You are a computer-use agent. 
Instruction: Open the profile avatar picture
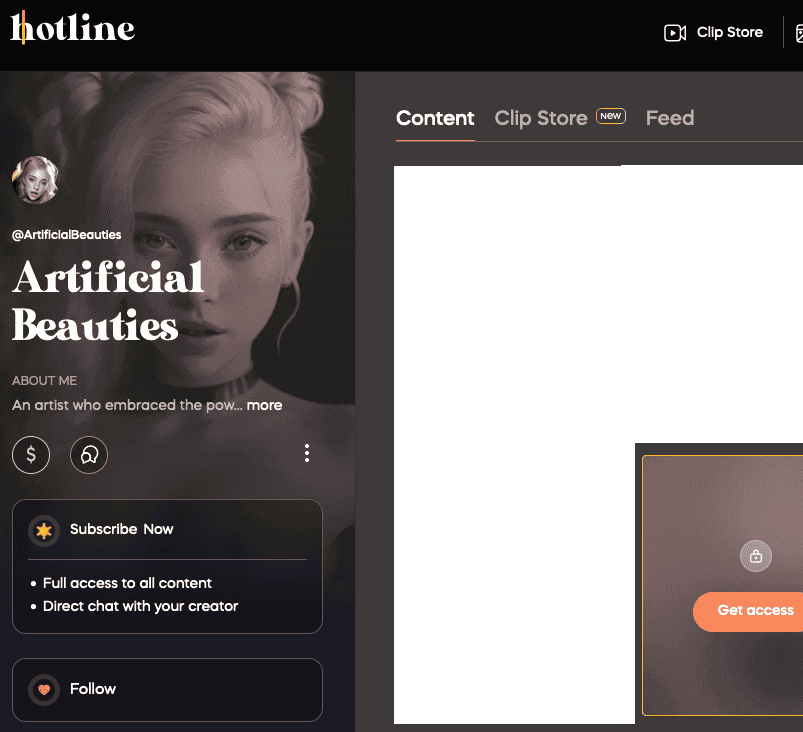[35, 180]
